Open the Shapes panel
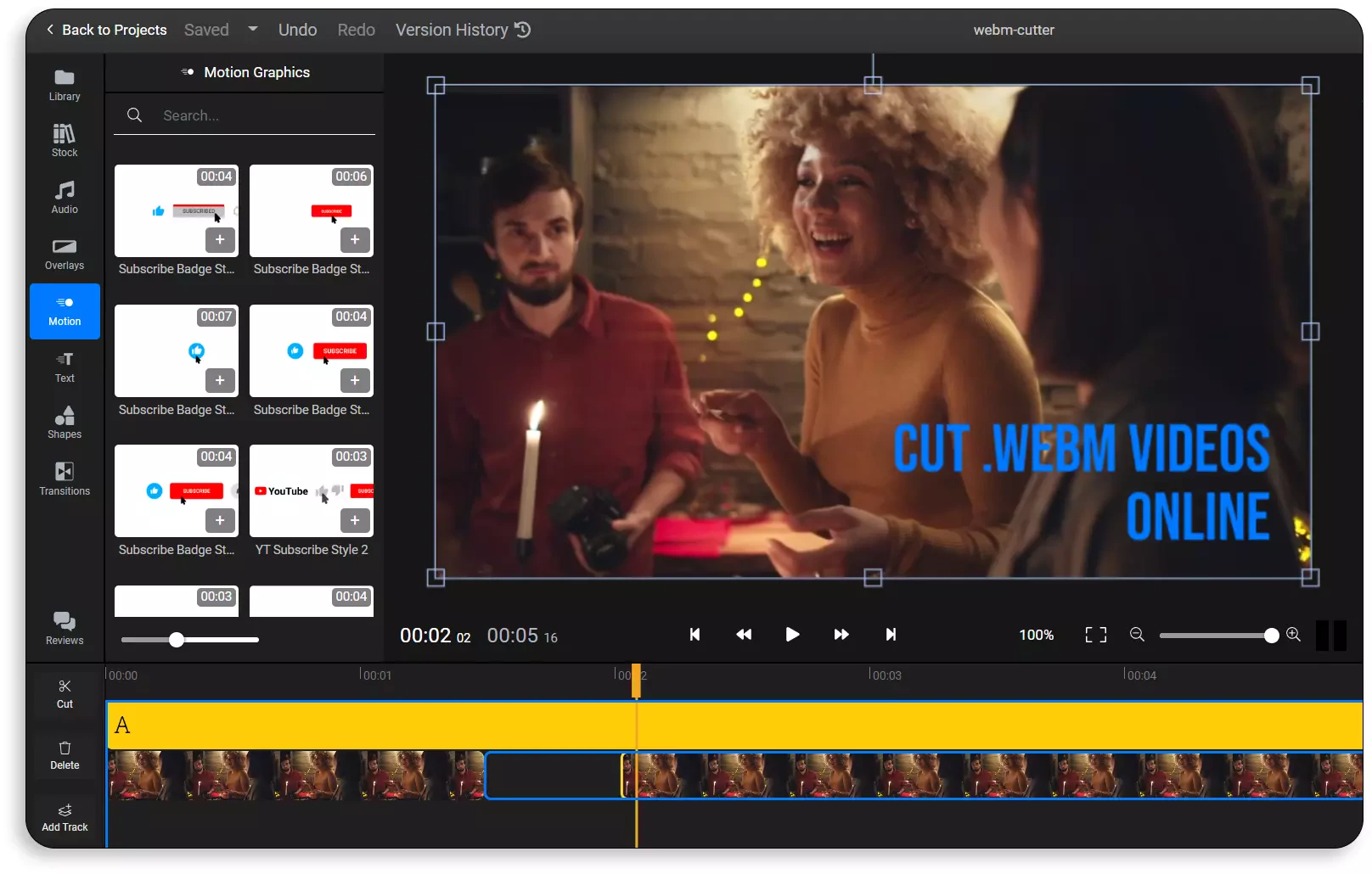This screenshot has width=1372, height=874. coord(64,423)
